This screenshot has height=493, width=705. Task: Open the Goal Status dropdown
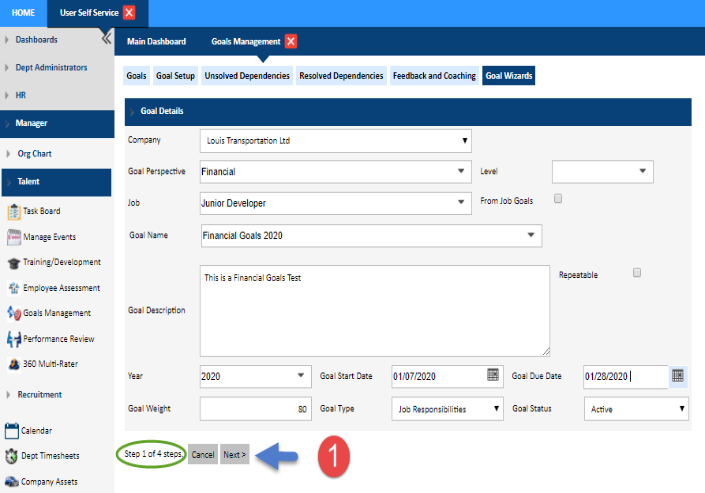[636, 409]
